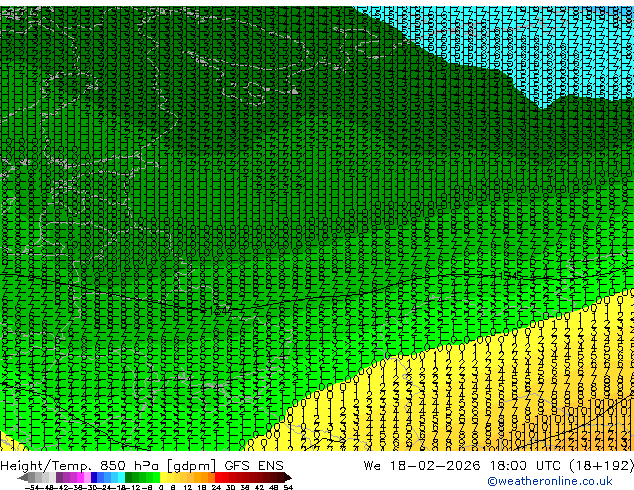
Task: Click the yellow swatch above 0 in legend
Action: pos(163,477)
